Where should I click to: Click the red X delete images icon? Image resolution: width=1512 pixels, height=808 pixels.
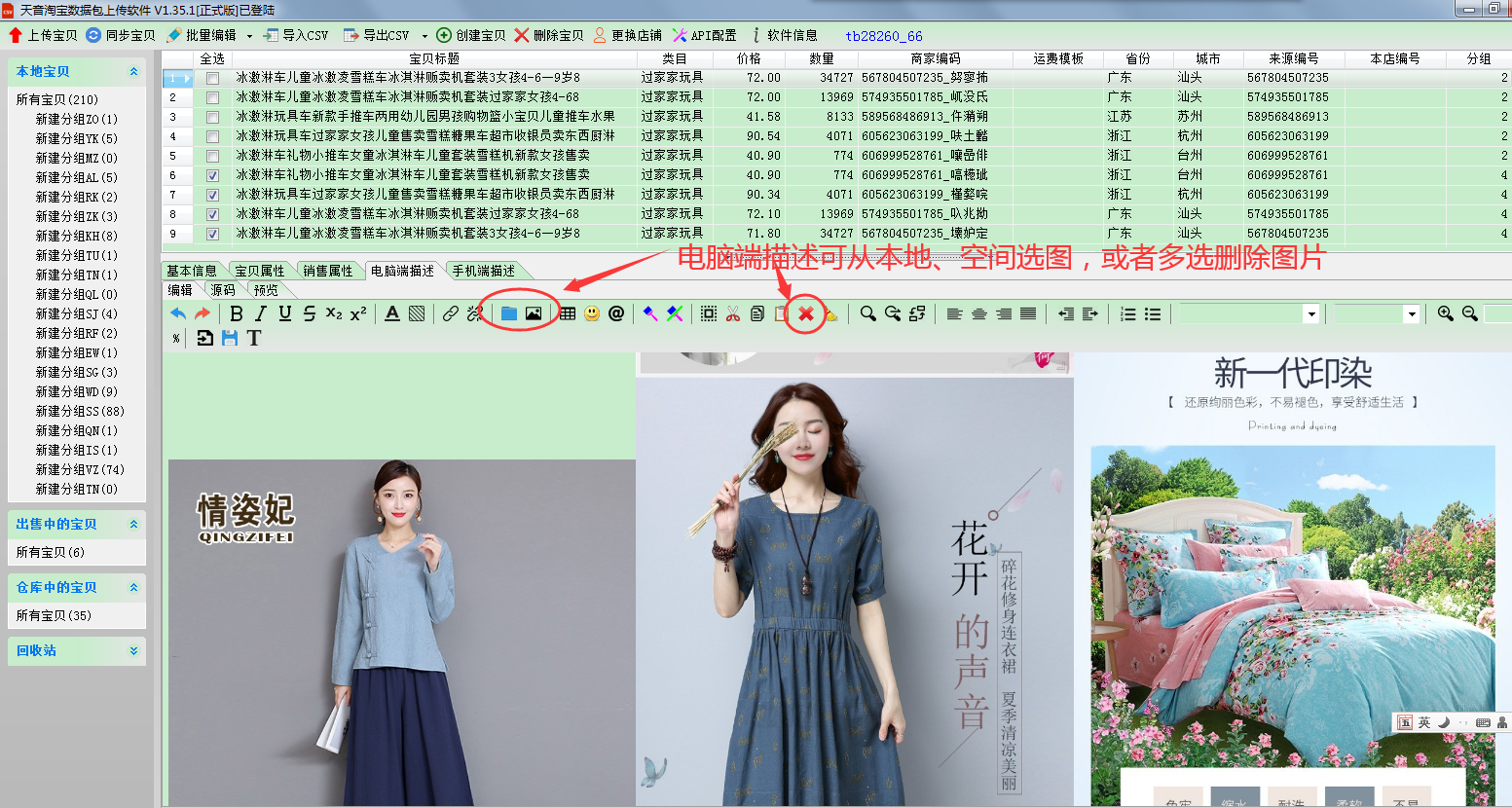click(x=806, y=313)
